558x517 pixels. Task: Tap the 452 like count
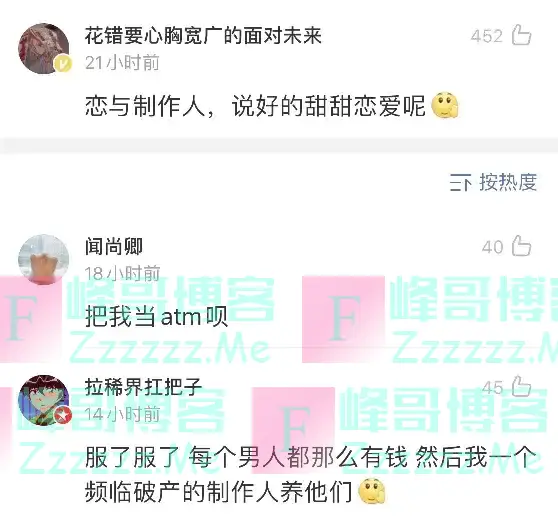tap(486, 36)
